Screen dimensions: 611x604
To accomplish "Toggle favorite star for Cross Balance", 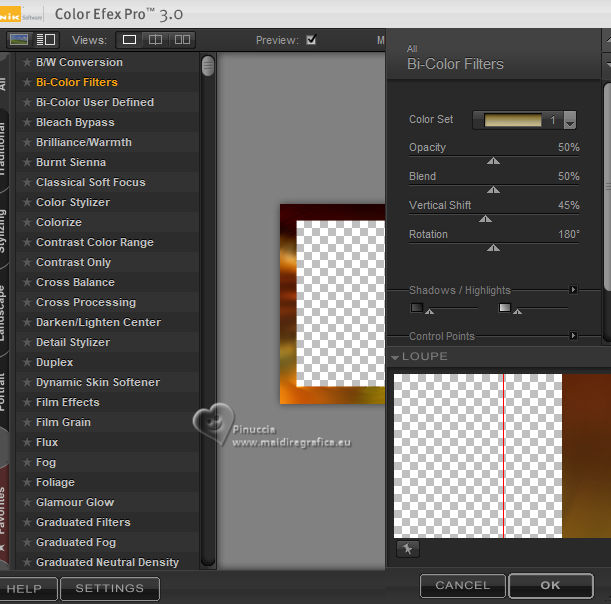I will pyautogui.click(x=26, y=283).
